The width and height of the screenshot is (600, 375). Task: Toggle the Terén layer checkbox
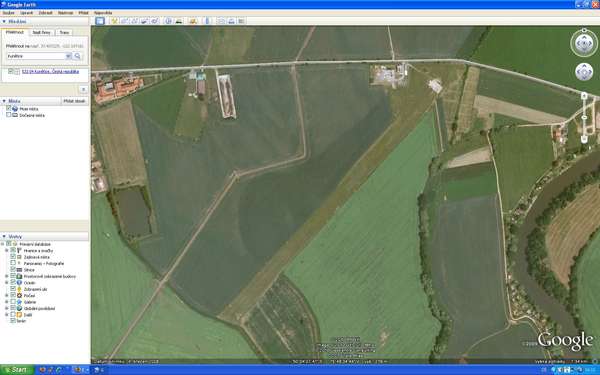pyautogui.click(x=13, y=321)
